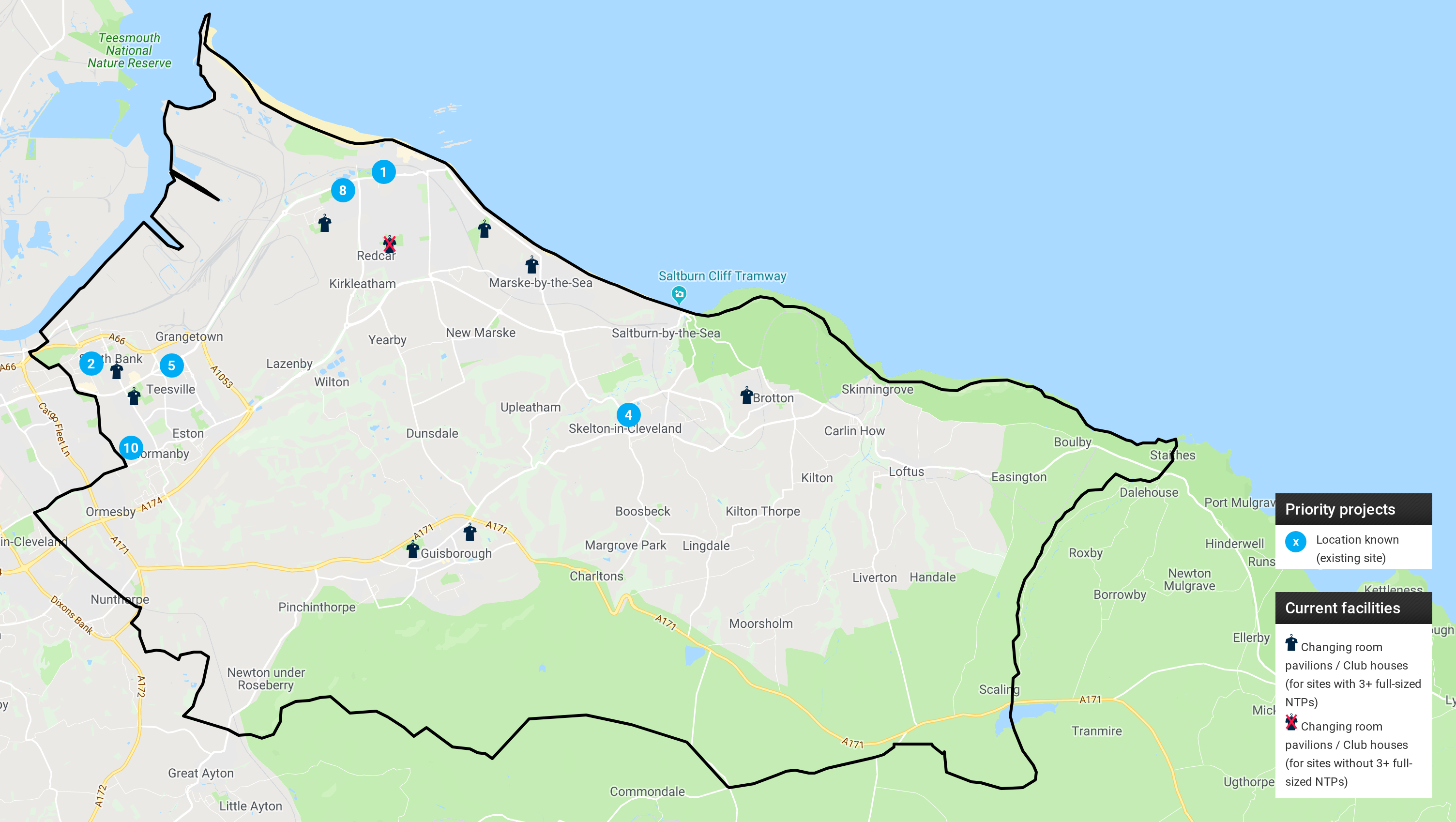The width and height of the screenshot is (1456, 822).
Task: Click the Upleatham label
Action: tap(530, 408)
